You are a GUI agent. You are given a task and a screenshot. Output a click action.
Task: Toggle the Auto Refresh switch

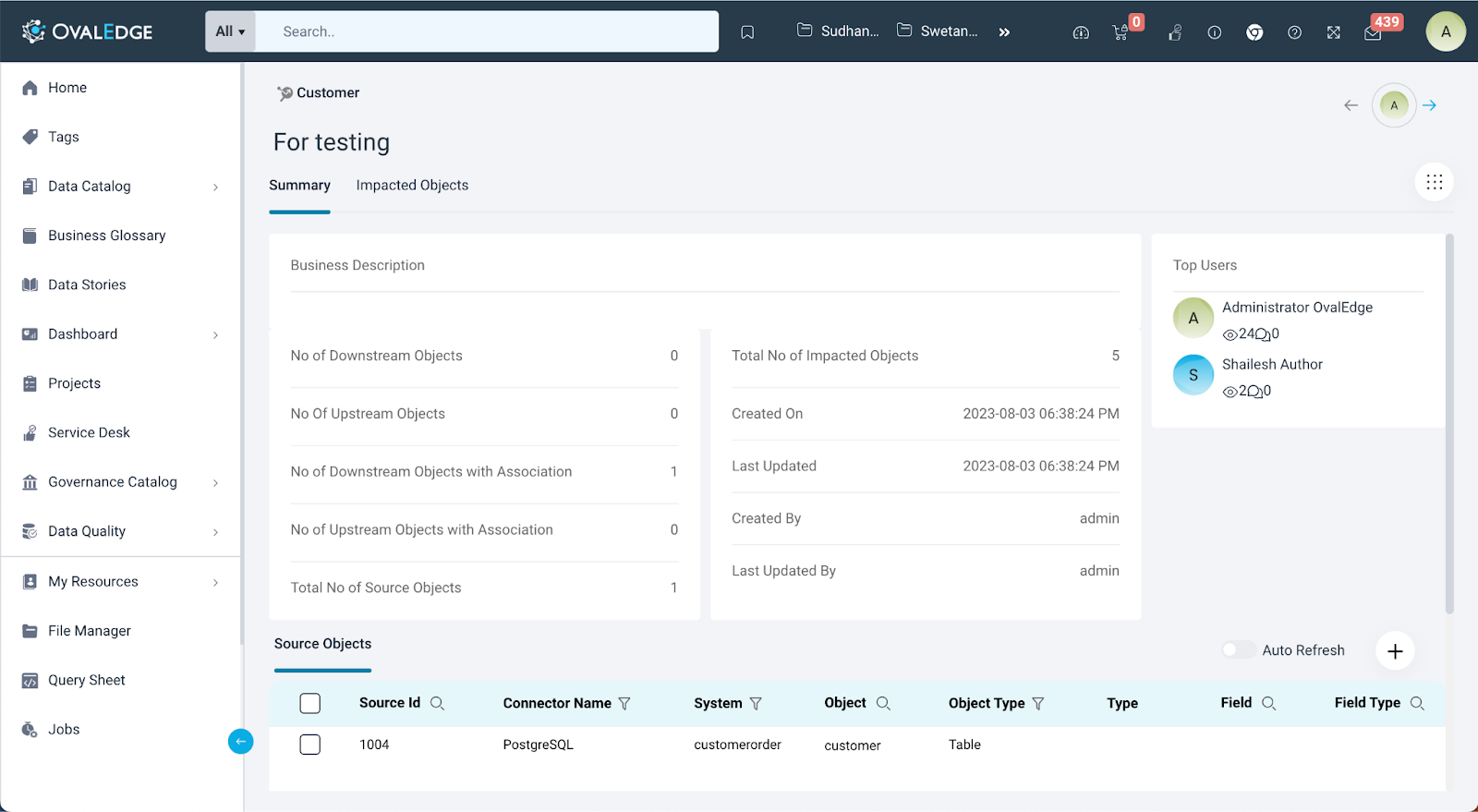click(x=1239, y=649)
